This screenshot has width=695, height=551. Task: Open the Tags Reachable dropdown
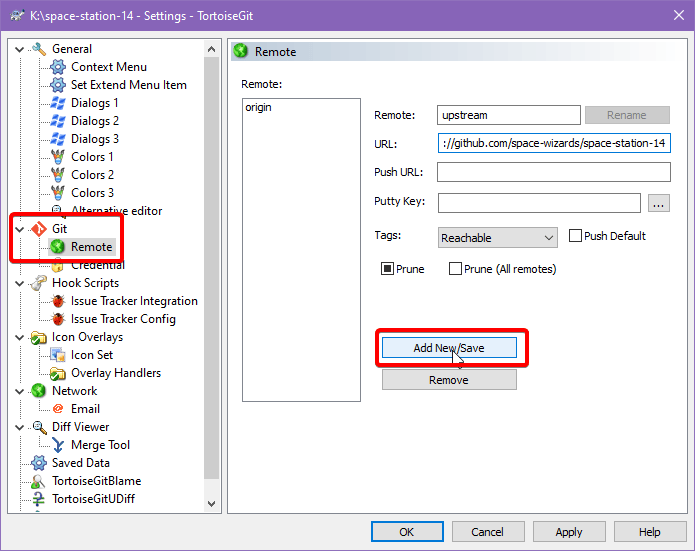[x=497, y=238]
